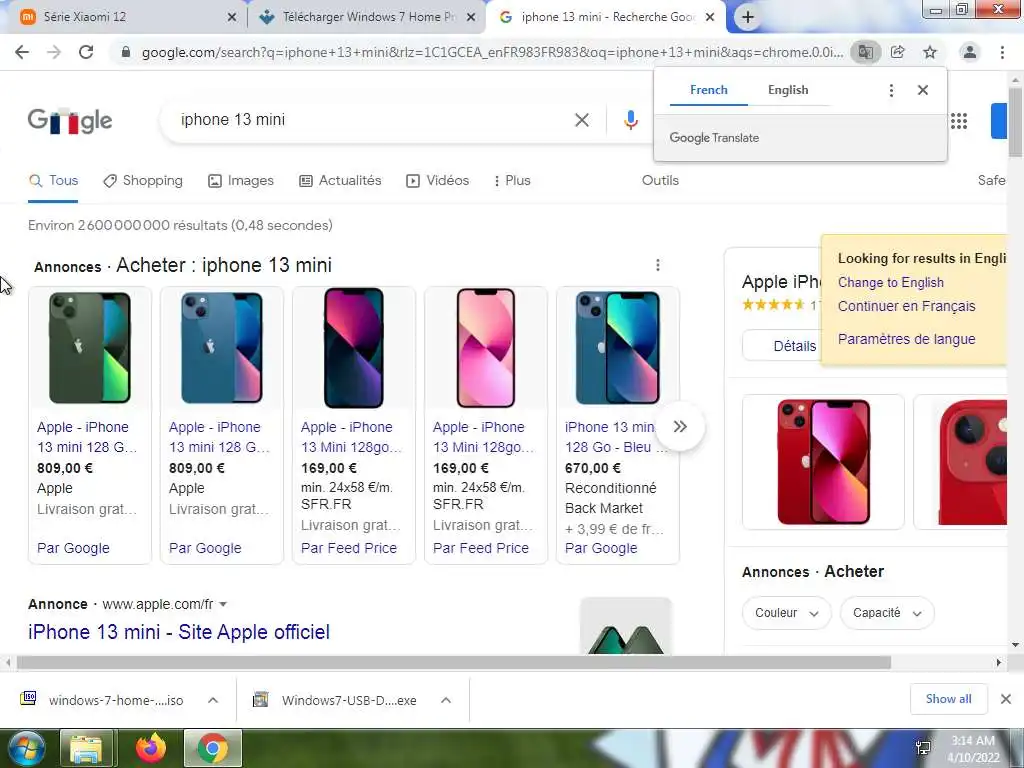
Task: Open the Chrome profile avatar icon
Action: (970, 52)
